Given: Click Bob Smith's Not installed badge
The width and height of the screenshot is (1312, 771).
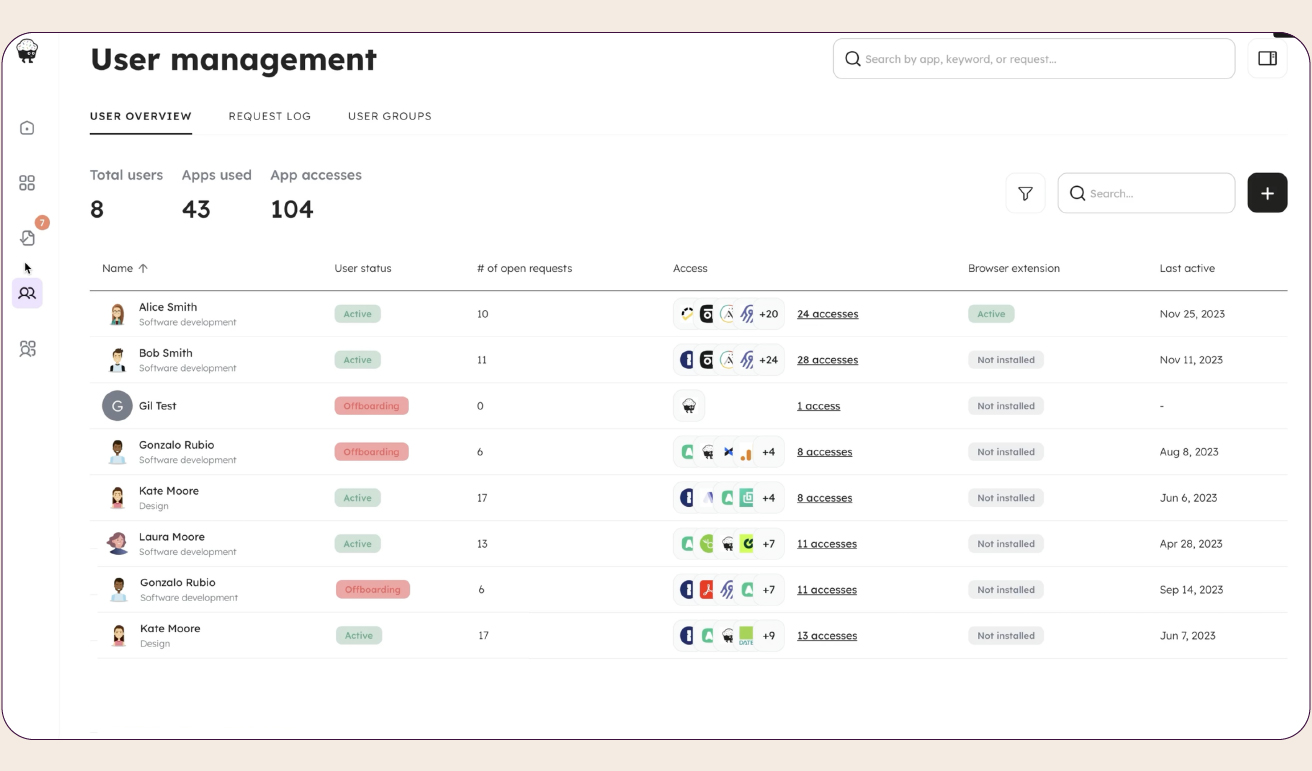Looking at the screenshot, I should tap(1006, 360).
